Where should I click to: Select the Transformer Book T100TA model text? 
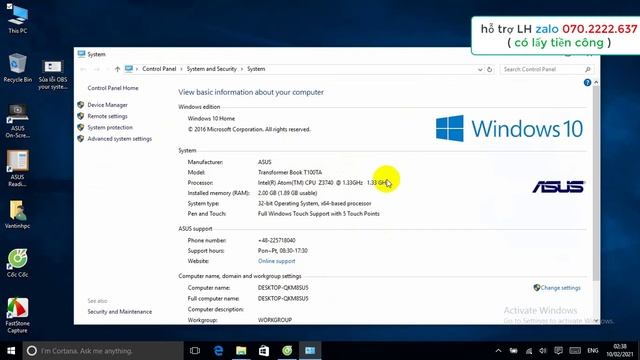290,172
